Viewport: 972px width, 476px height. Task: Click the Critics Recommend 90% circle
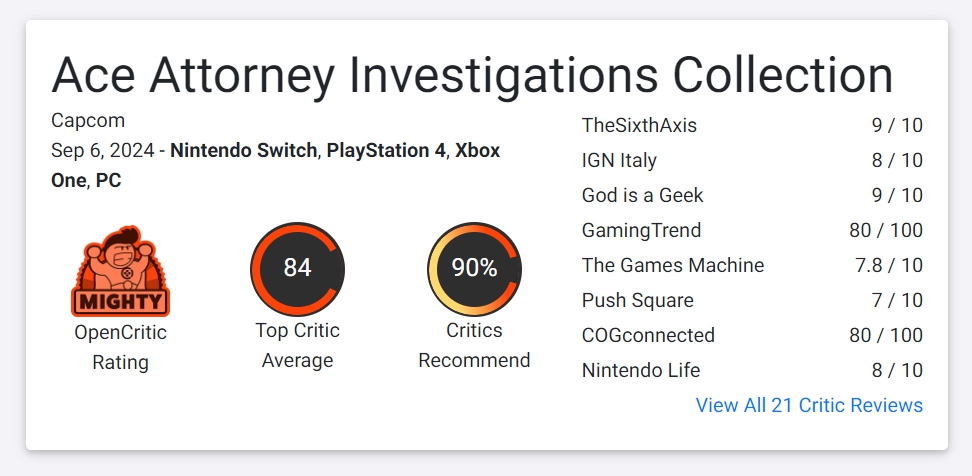point(474,268)
